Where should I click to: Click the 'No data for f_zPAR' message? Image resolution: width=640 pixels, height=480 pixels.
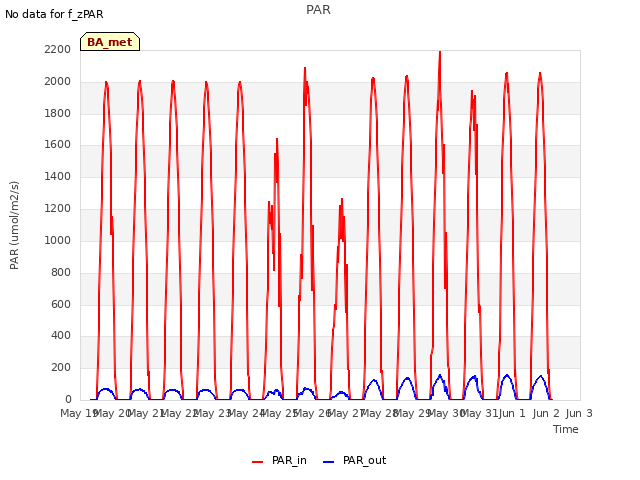tap(54, 14)
